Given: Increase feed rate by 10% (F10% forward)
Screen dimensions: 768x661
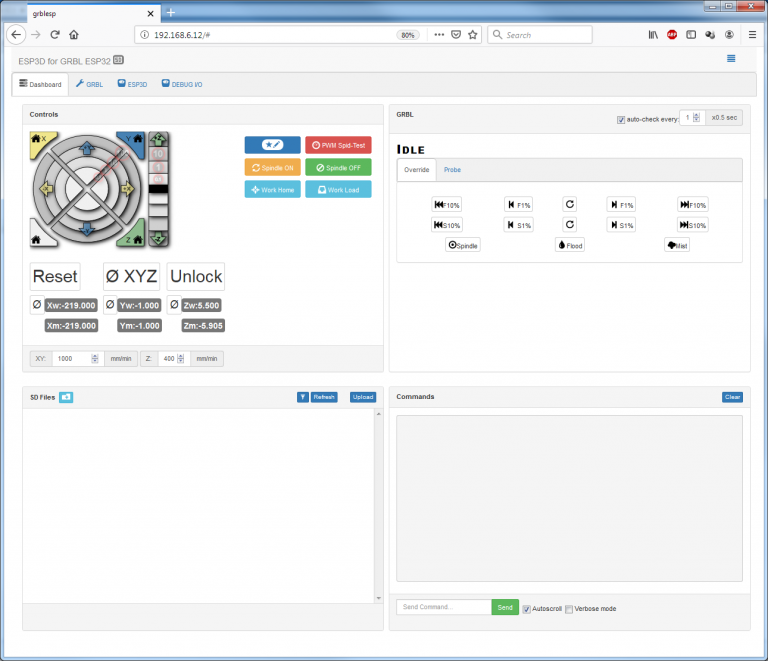Looking at the screenshot, I should point(693,205).
